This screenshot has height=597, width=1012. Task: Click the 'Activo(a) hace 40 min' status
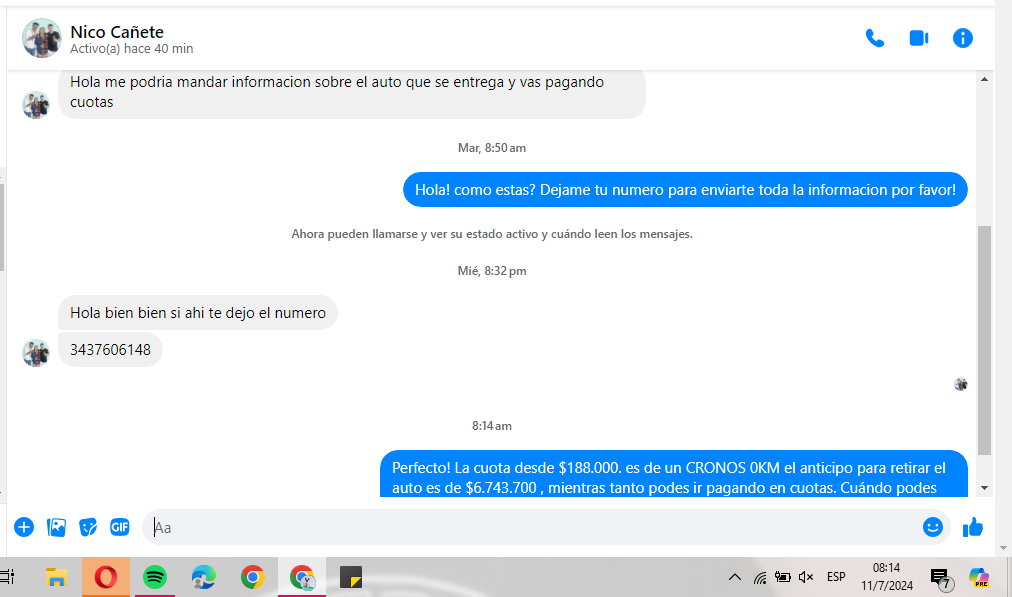[132, 49]
